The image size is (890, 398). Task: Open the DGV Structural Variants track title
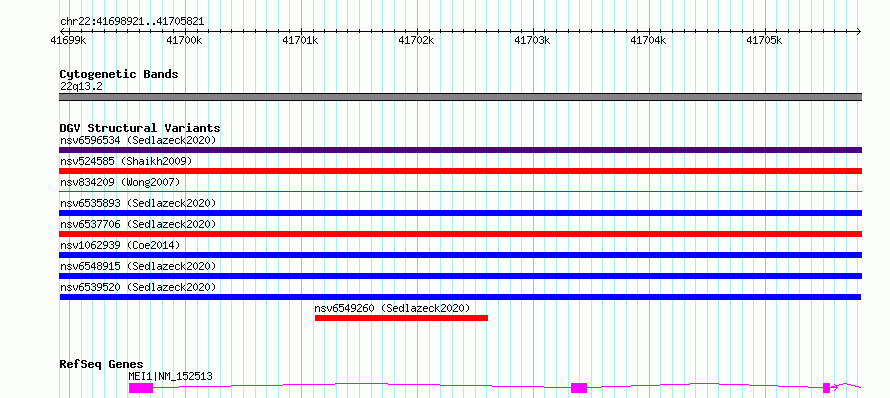(x=140, y=128)
